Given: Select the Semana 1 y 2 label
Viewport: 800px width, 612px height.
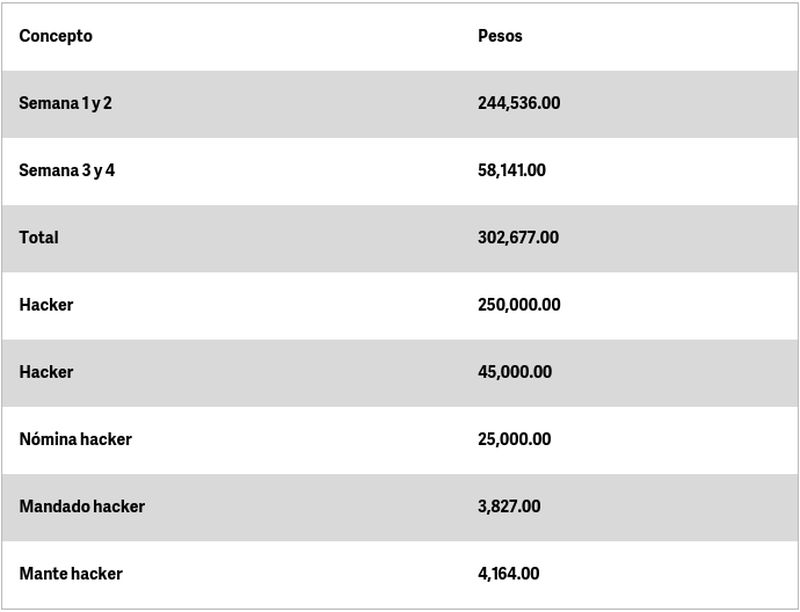Looking at the screenshot, I should [65, 103].
